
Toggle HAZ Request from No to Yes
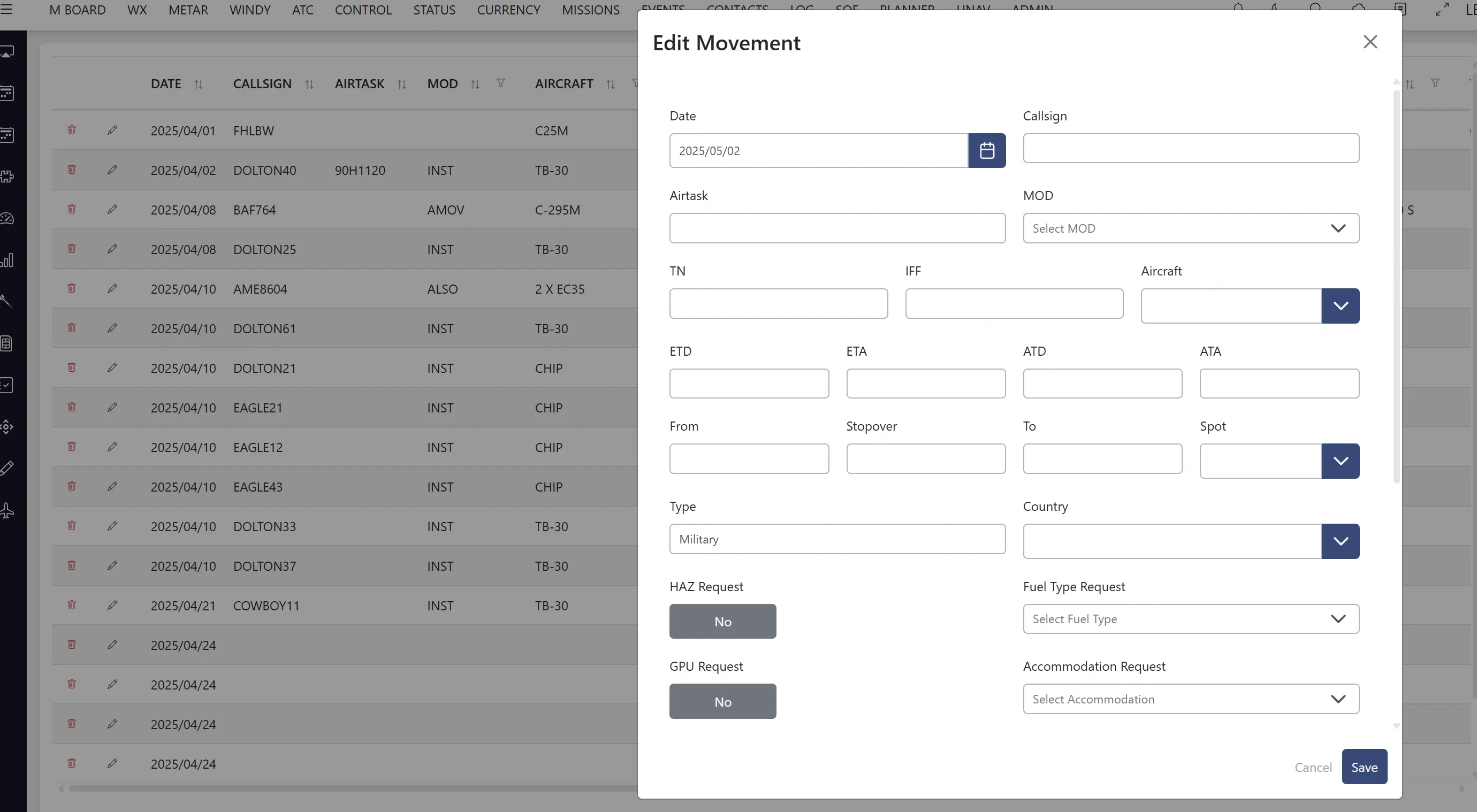(722, 621)
